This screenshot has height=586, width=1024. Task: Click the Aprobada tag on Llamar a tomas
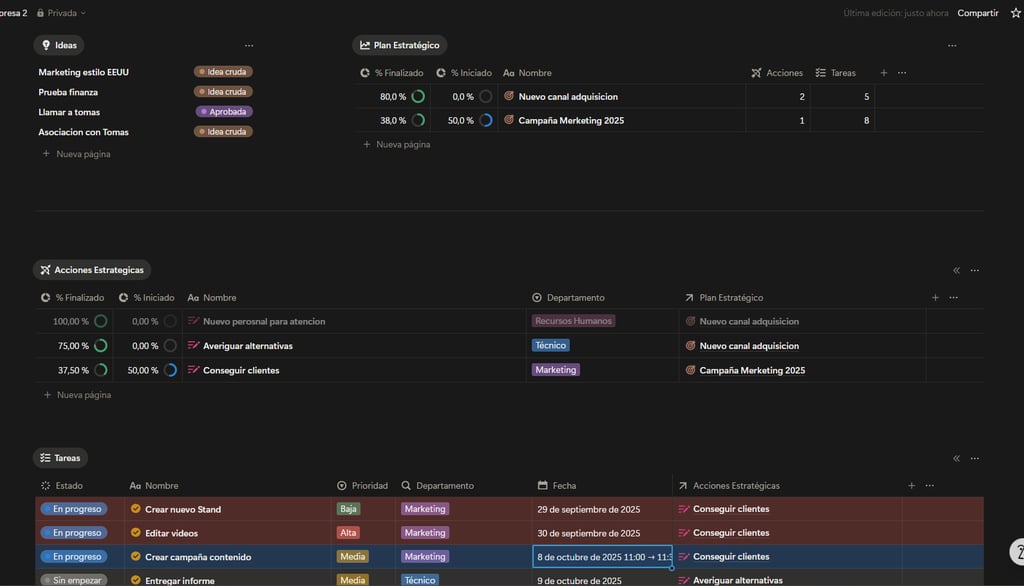223,112
